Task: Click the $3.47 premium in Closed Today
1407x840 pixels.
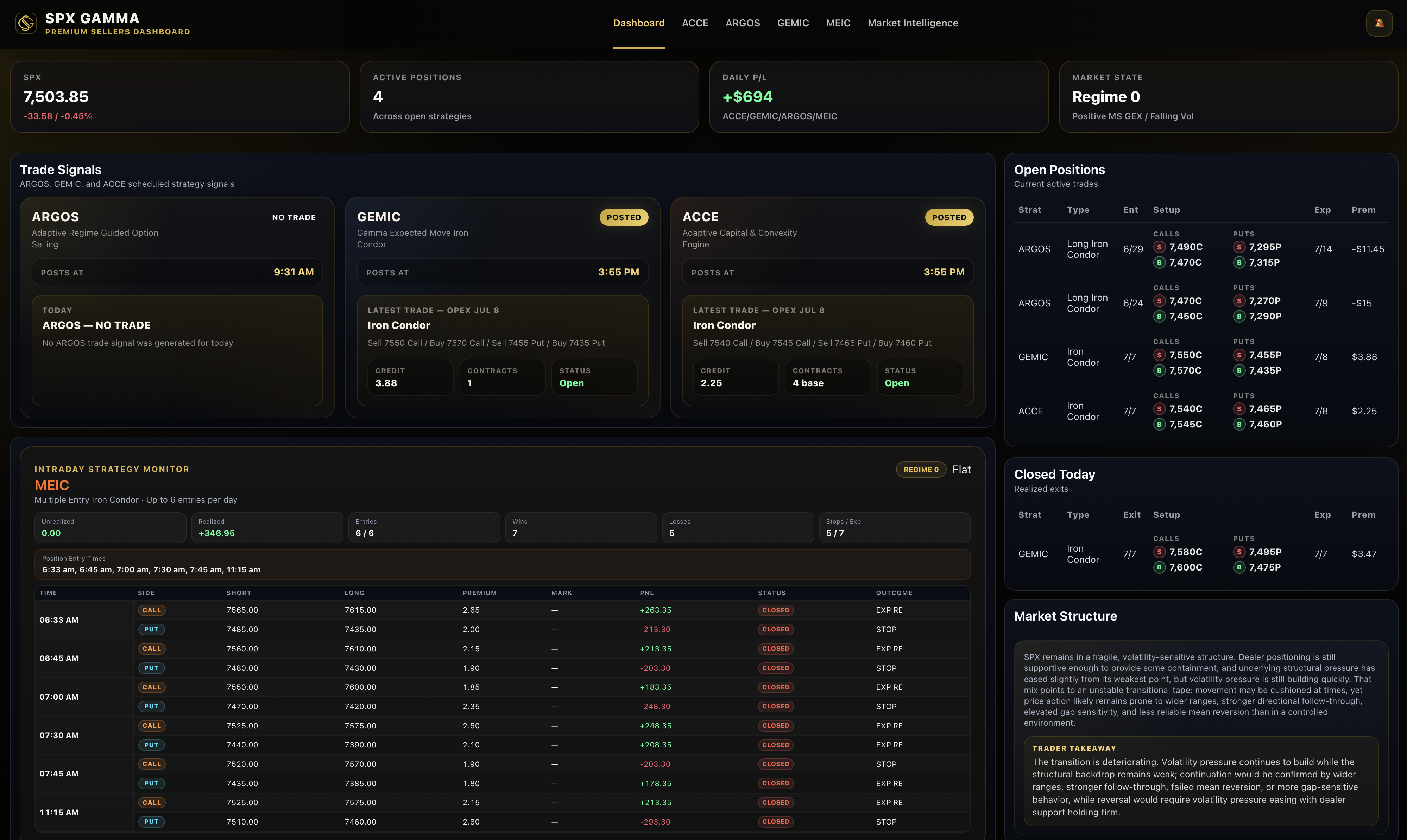Action: [x=1364, y=554]
